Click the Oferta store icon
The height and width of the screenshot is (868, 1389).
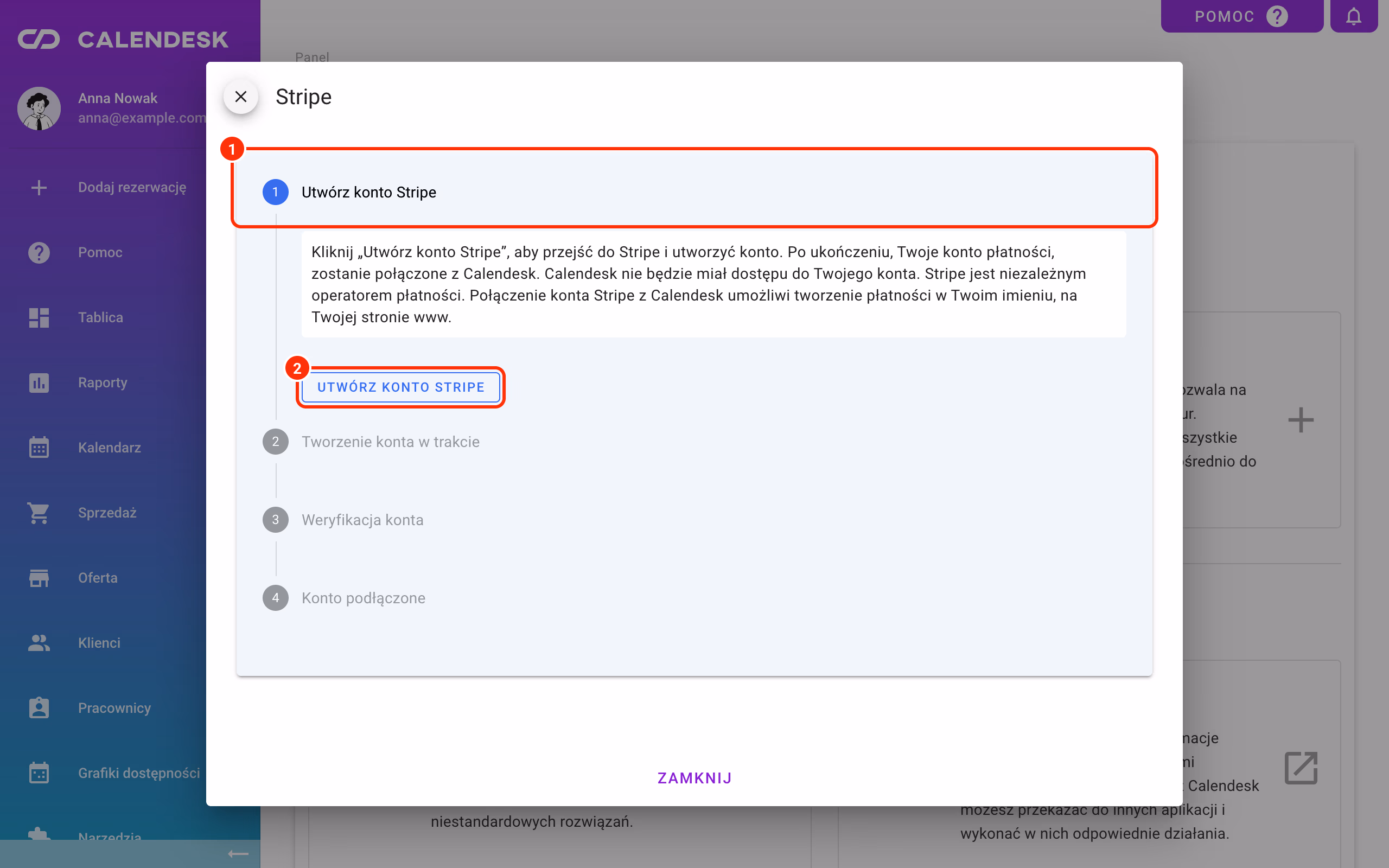(39, 578)
